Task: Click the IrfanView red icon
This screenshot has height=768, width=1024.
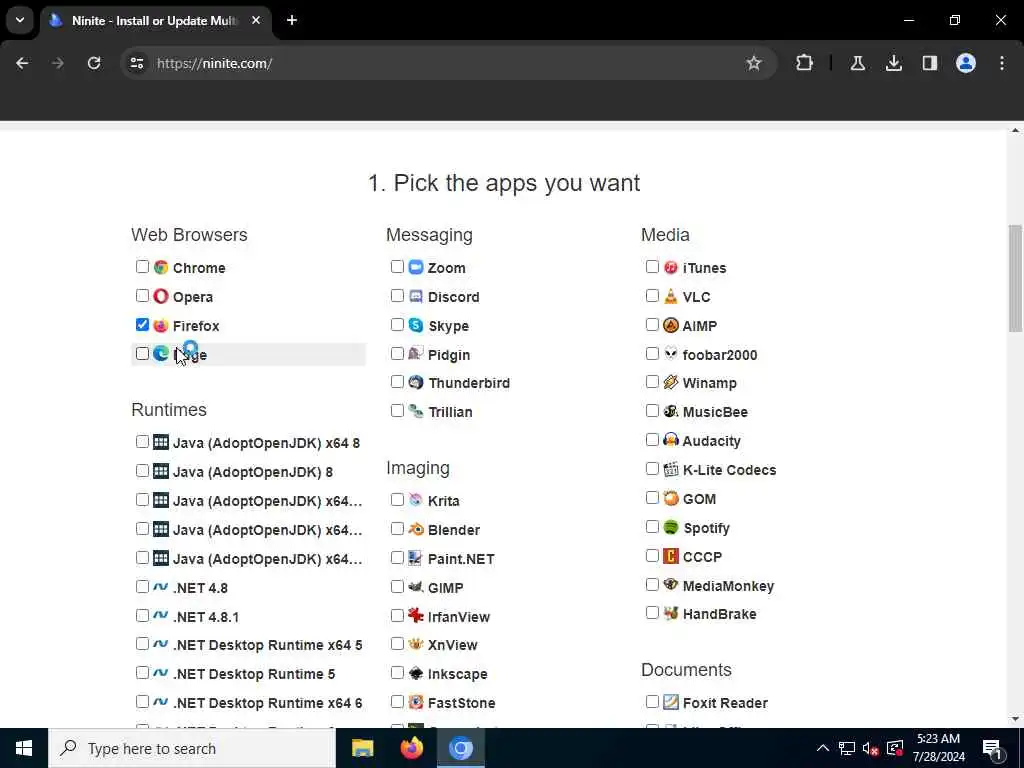Action: [416, 616]
